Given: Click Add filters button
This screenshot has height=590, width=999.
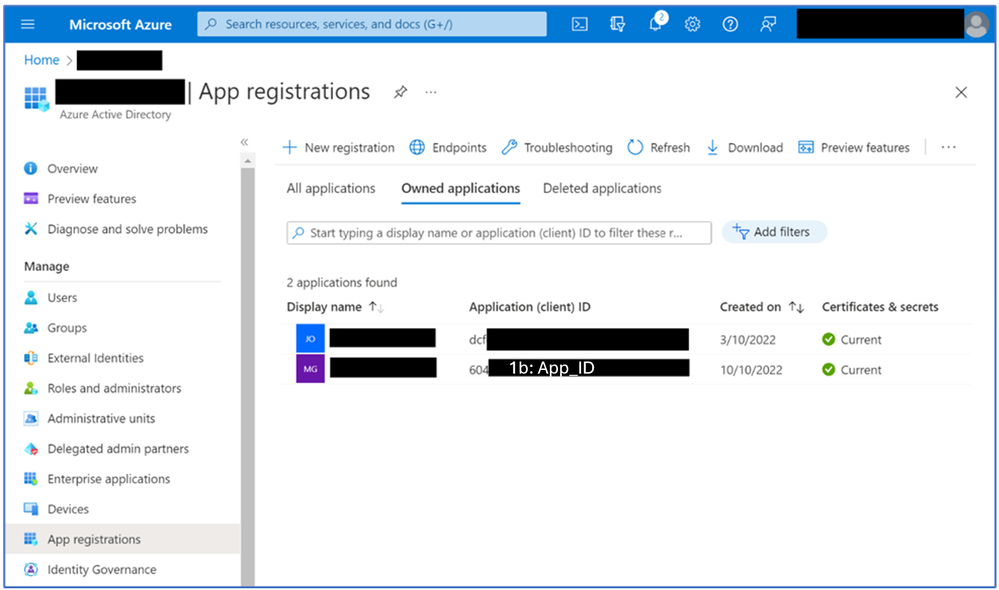Looking at the screenshot, I should (774, 232).
